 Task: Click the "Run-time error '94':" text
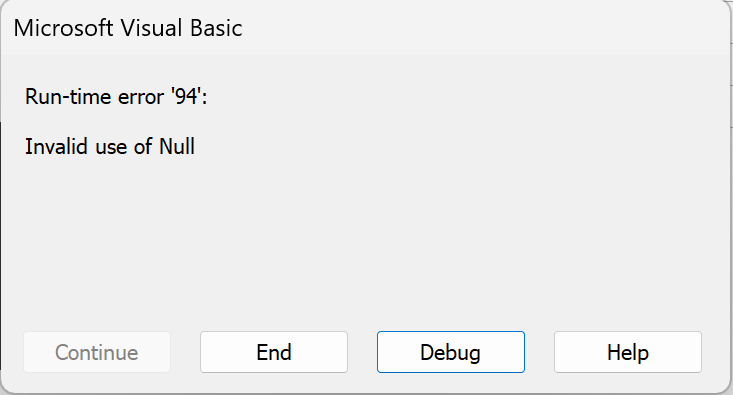pos(116,97)
